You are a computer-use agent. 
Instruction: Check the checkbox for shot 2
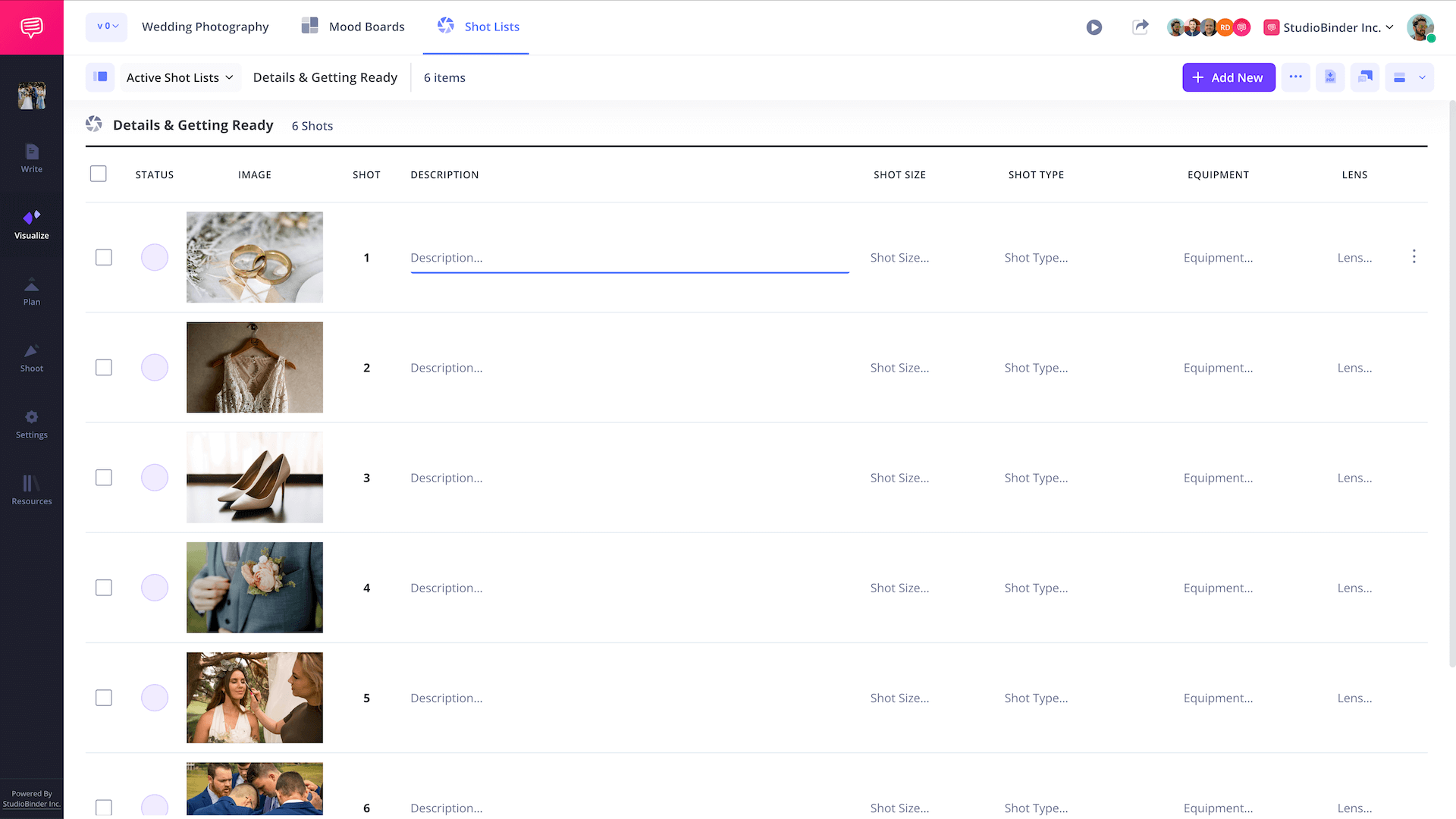click(x=104, y=368)
